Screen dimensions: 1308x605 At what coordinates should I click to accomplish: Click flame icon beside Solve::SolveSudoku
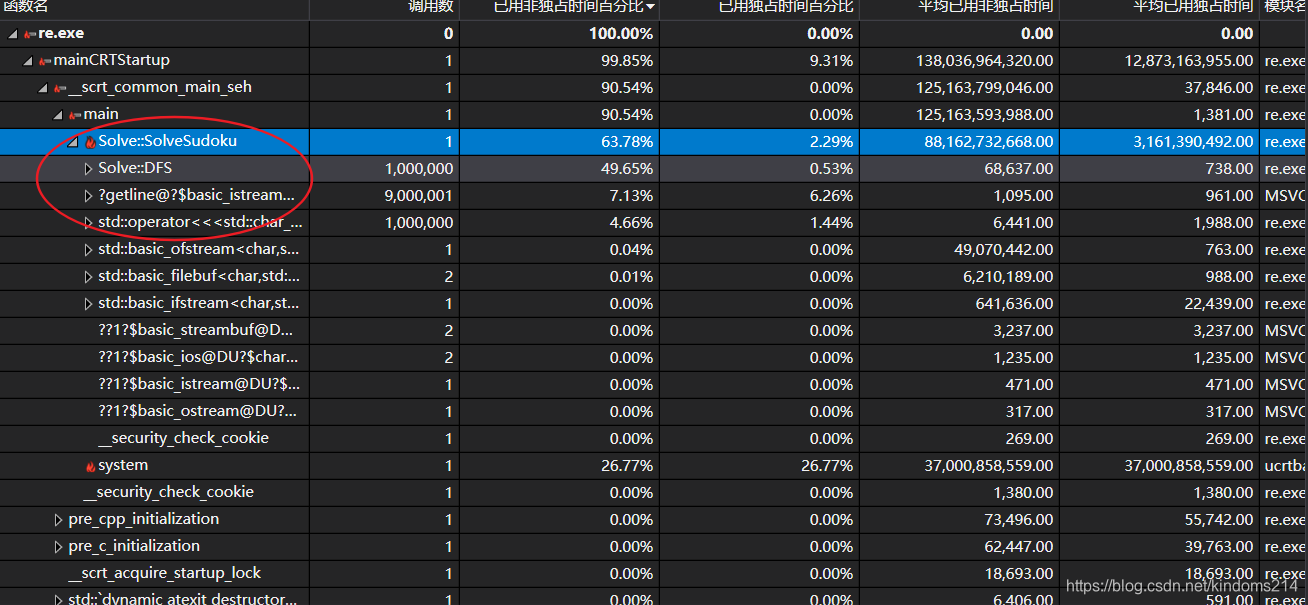(90, 142)
